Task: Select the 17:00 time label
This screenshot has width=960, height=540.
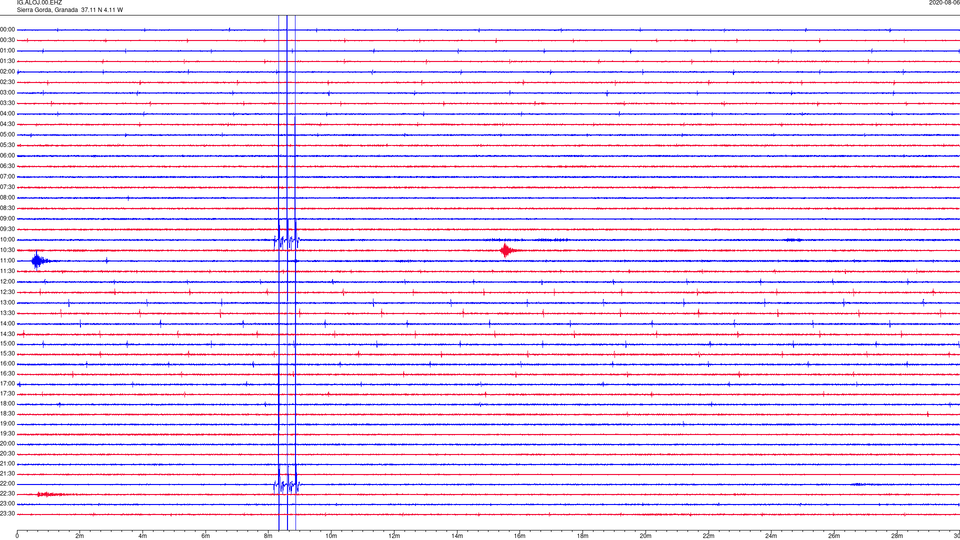Action: (7, 384)
